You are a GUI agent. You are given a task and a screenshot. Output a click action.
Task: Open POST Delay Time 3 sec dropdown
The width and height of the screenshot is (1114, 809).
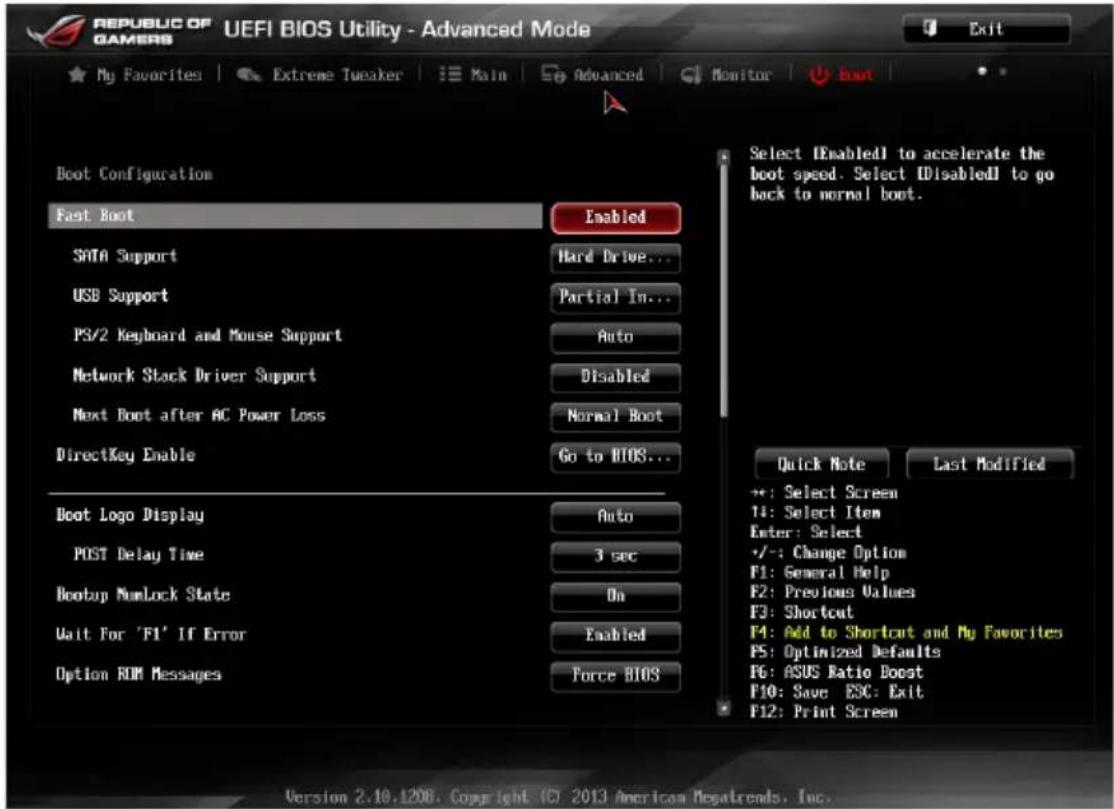click(615, 556)
